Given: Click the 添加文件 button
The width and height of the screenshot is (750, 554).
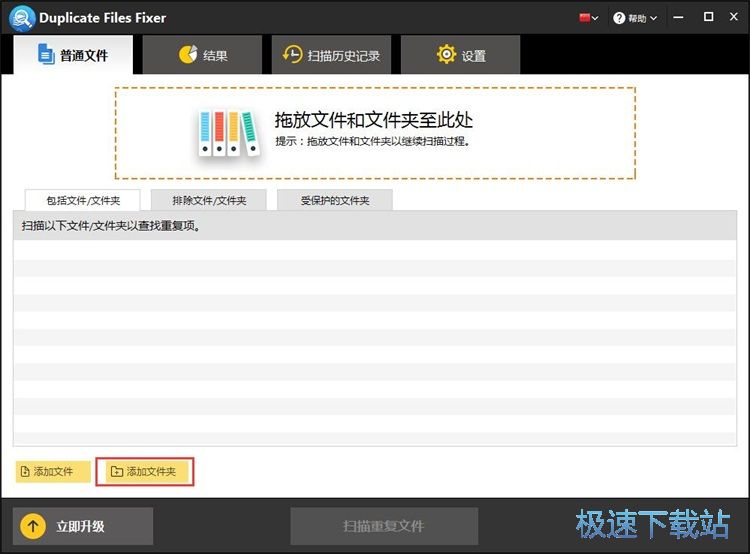Looking at the screenshot, I should 53,472.
